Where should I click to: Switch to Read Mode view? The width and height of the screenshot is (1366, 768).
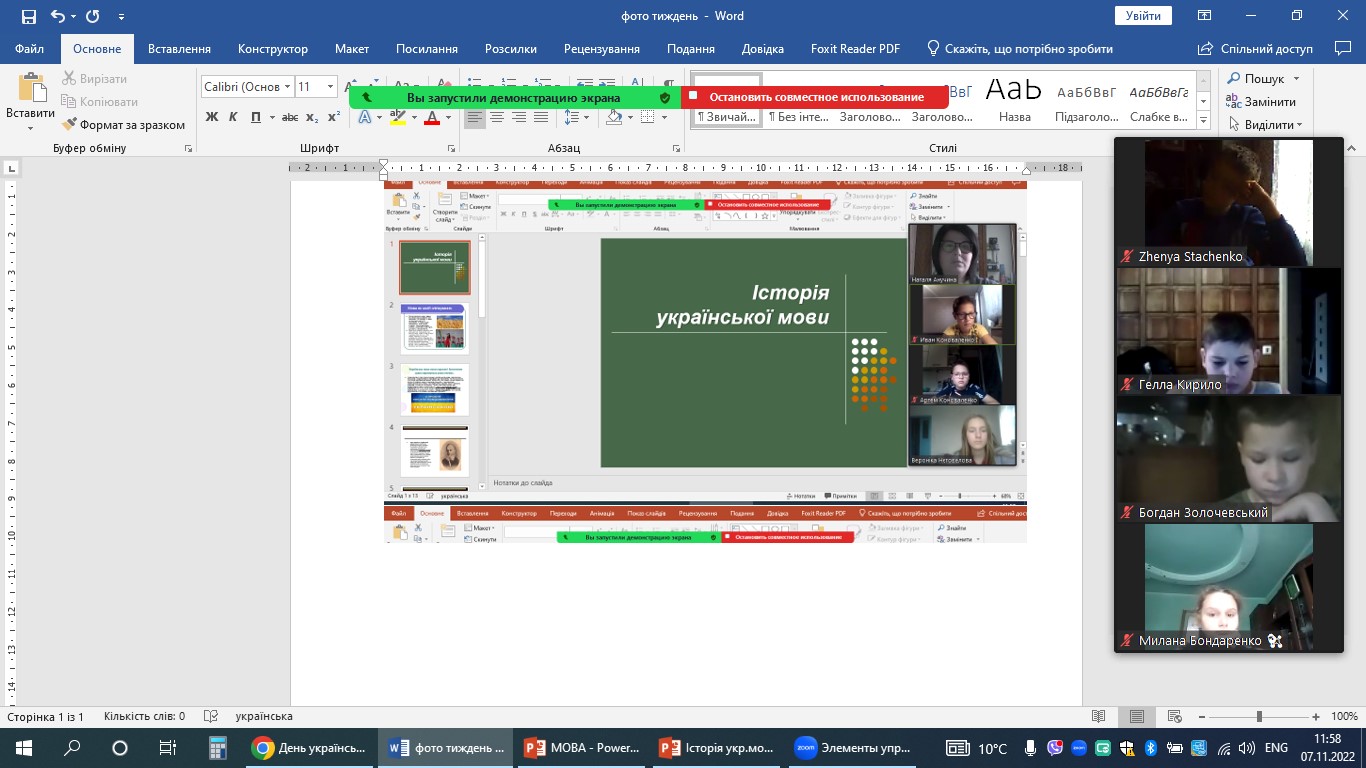(1099, 717)
